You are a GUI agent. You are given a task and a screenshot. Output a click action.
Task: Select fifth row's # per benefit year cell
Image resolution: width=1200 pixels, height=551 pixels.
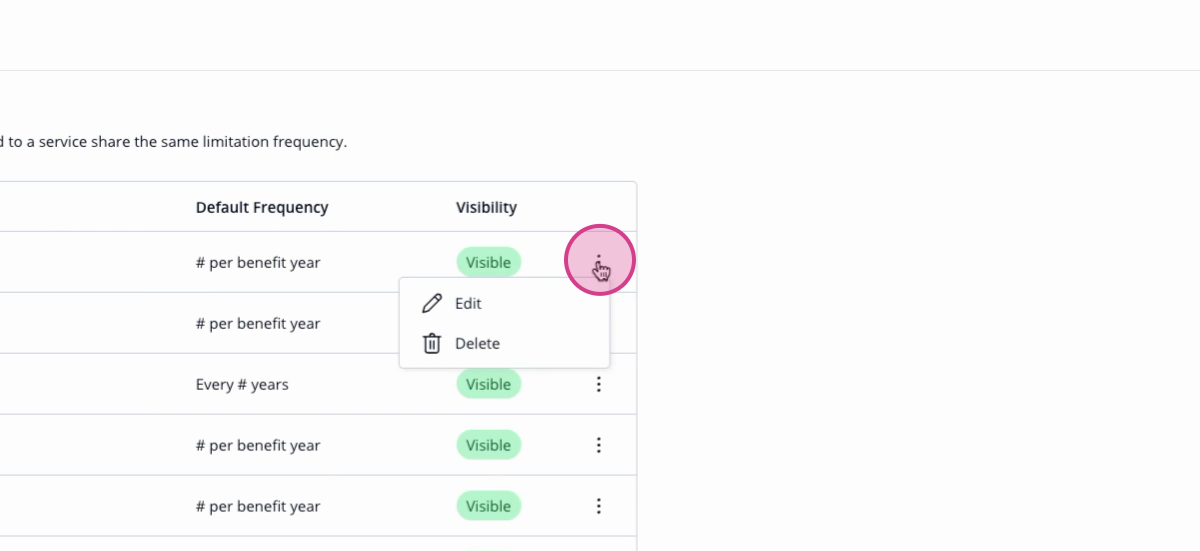[258, 506]
